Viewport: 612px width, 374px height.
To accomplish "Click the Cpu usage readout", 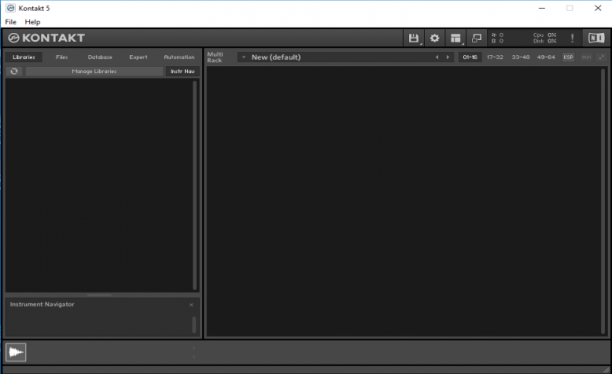I will pos(544,35).
